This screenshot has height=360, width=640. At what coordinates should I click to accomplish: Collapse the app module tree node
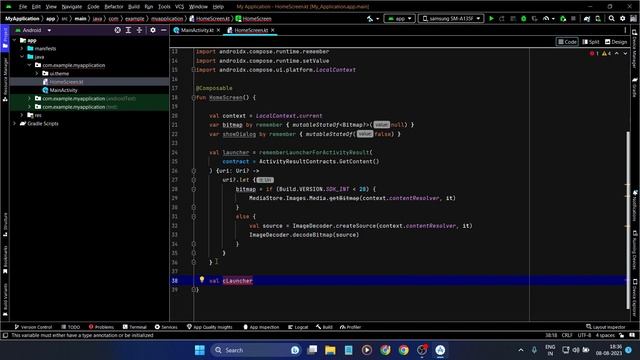point(15,40)
